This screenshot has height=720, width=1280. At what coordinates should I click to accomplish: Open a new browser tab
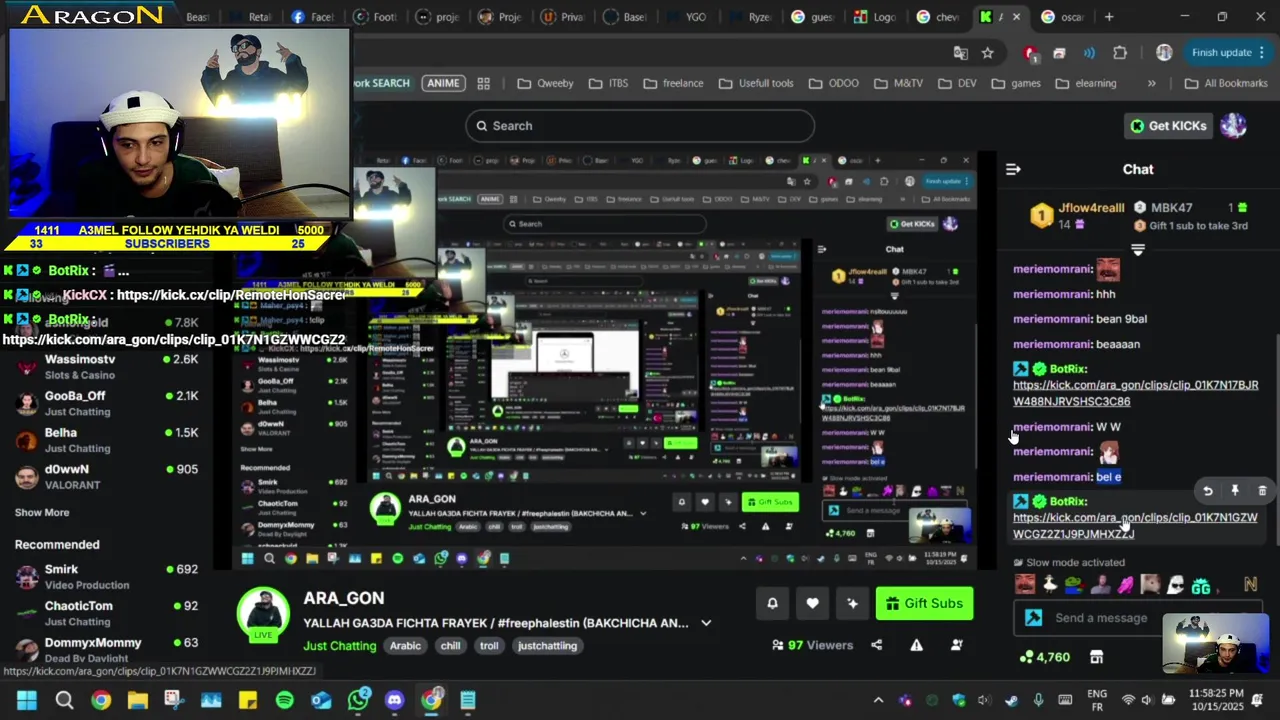point(1109,17)
